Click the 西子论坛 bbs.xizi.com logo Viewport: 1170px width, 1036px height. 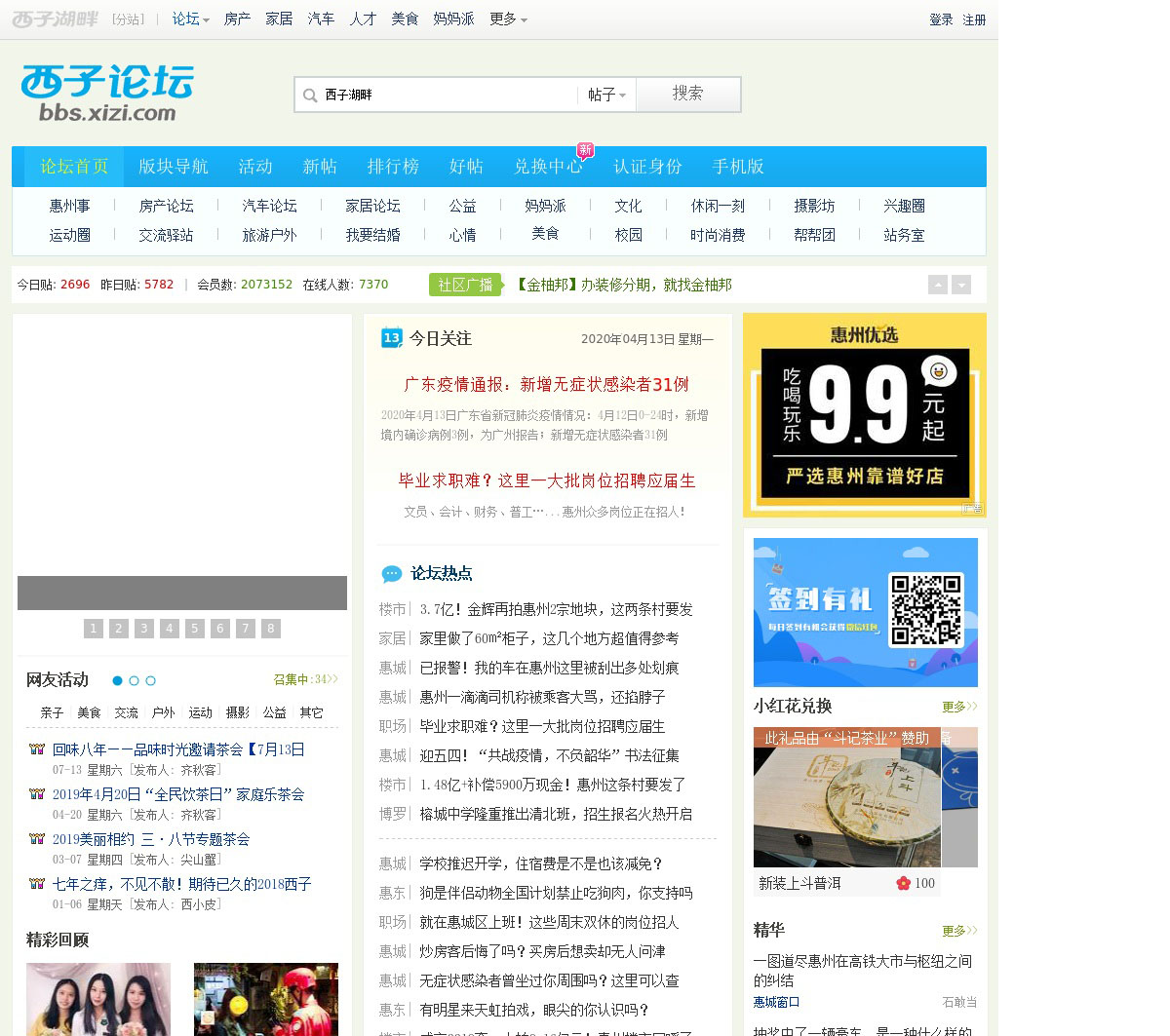tap(107, 94)
